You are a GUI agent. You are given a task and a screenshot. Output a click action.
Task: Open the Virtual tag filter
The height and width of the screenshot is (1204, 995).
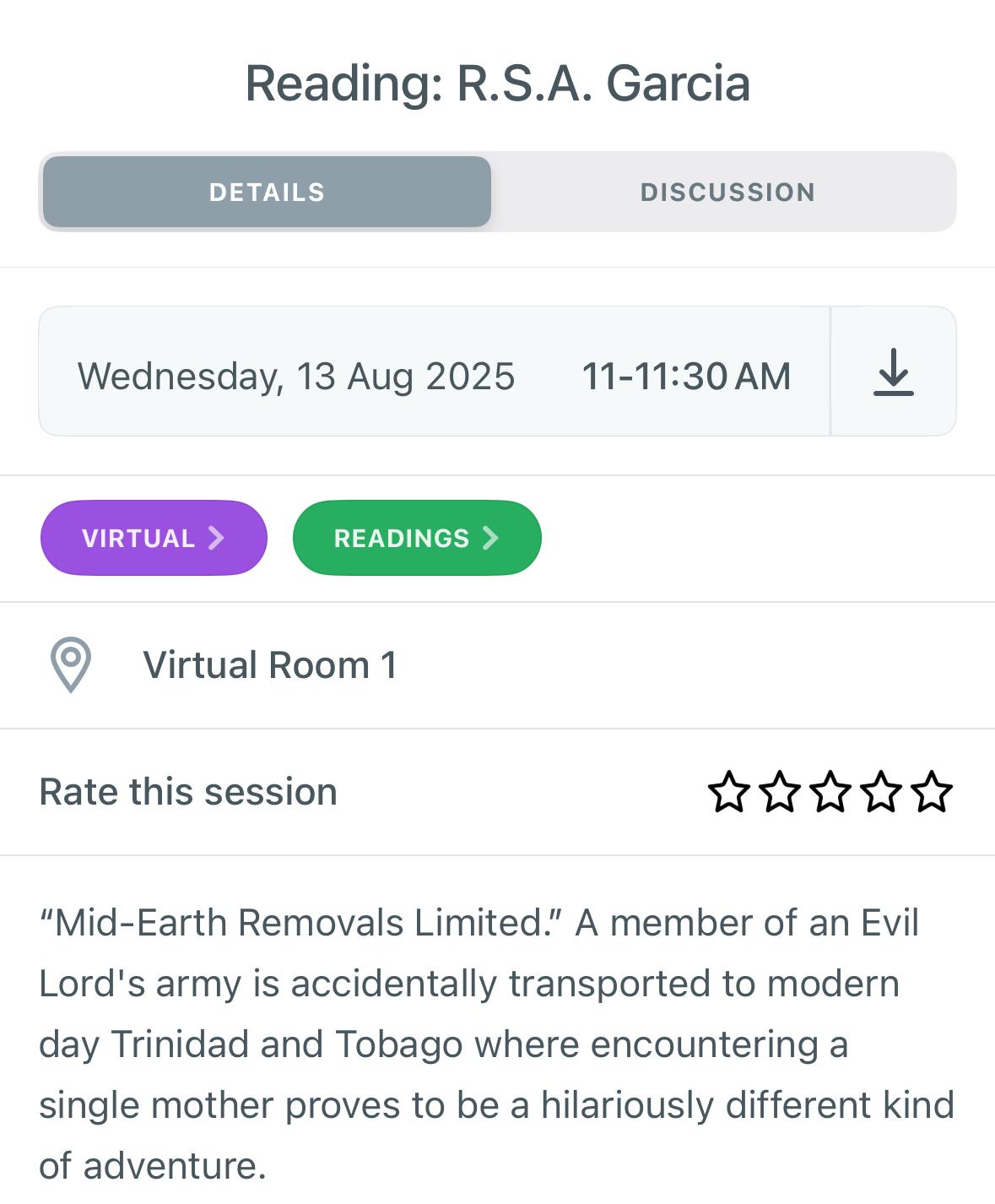pyautogui.click(x=139, y=538)
